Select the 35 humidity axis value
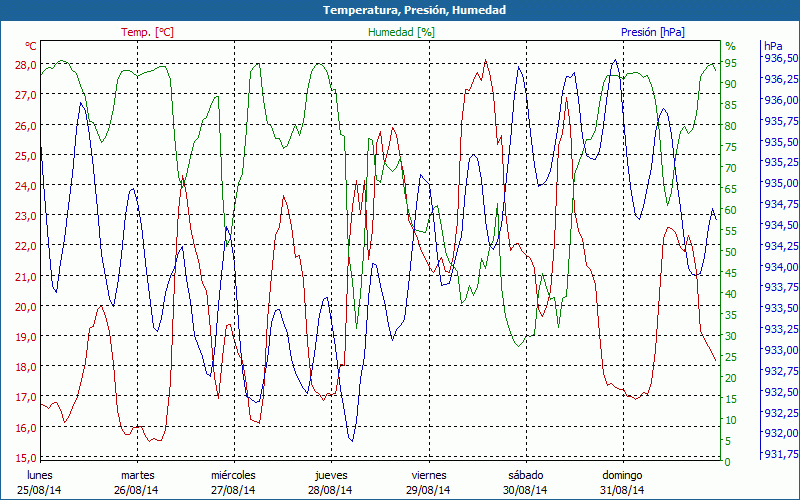800x500 pixels. pos(730,315)
